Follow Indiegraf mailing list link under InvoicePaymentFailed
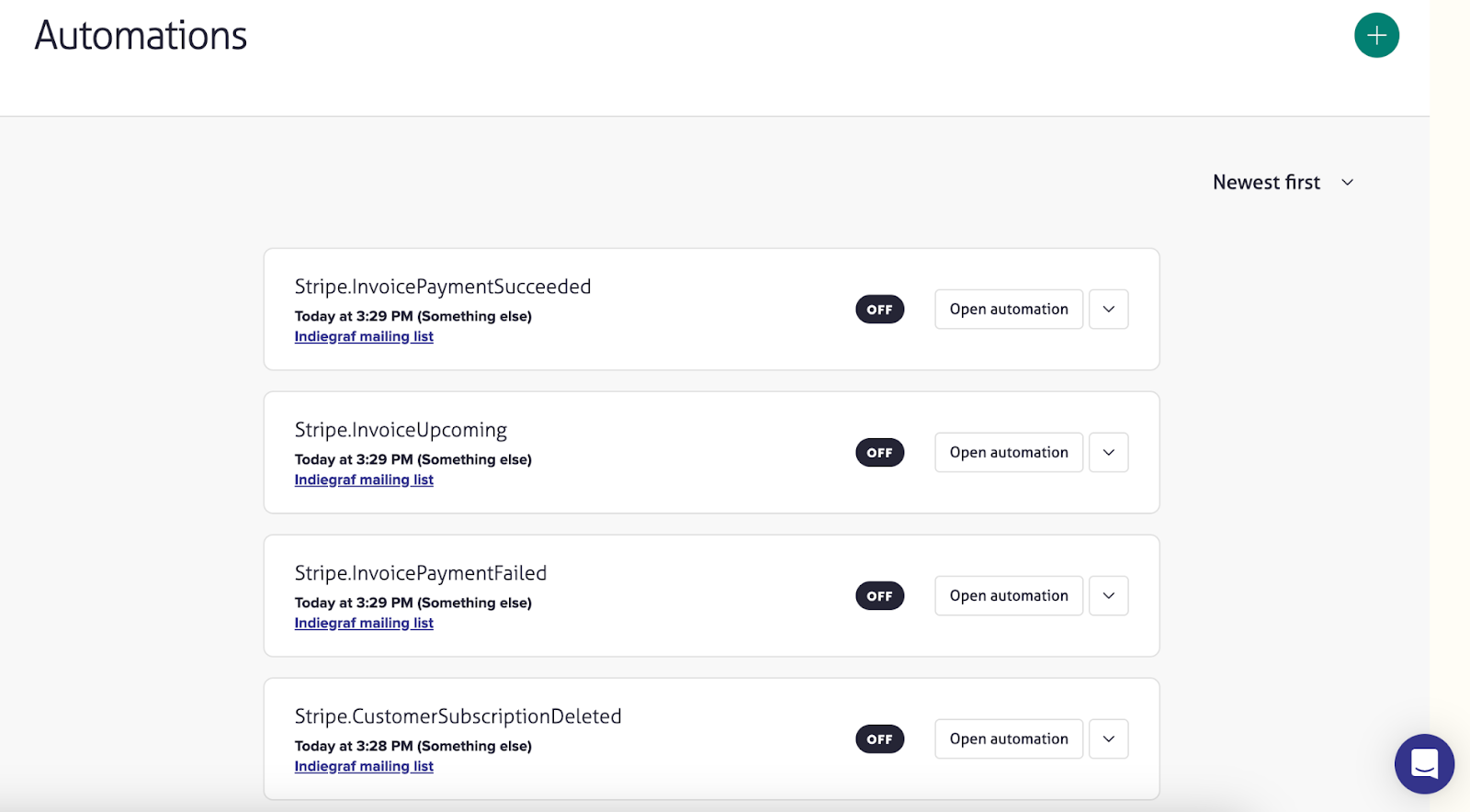This screenshot has height=812, width=1470. click(364, 624)
